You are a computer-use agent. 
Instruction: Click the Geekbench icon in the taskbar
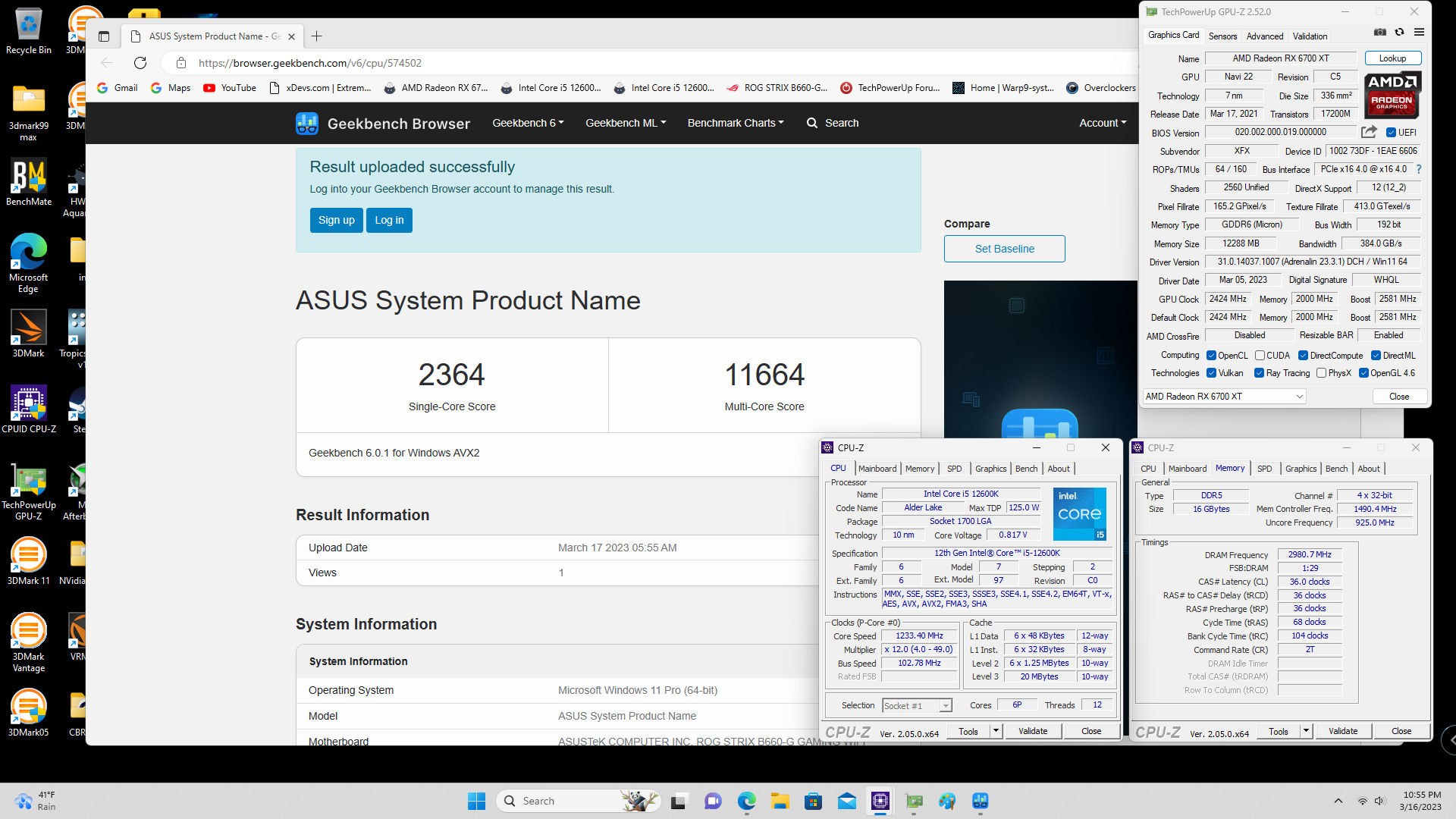tap(981, 801)
